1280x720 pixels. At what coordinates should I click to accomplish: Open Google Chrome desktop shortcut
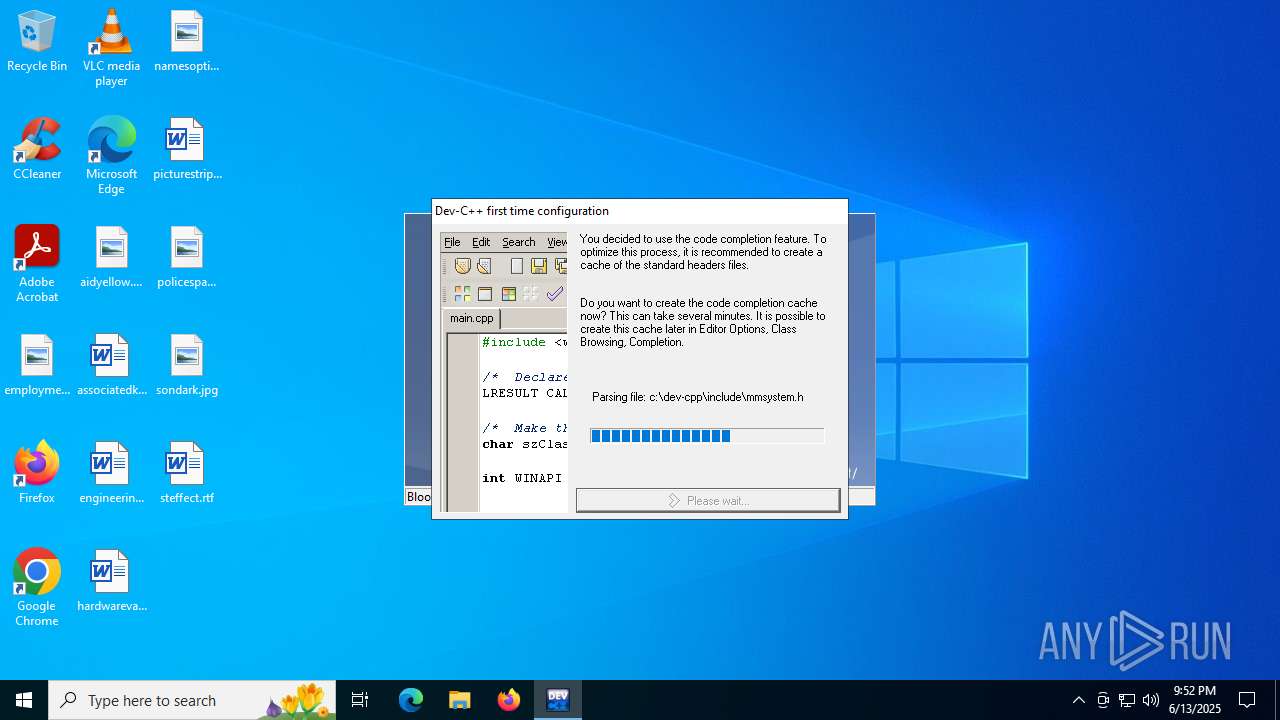[37, 588]
